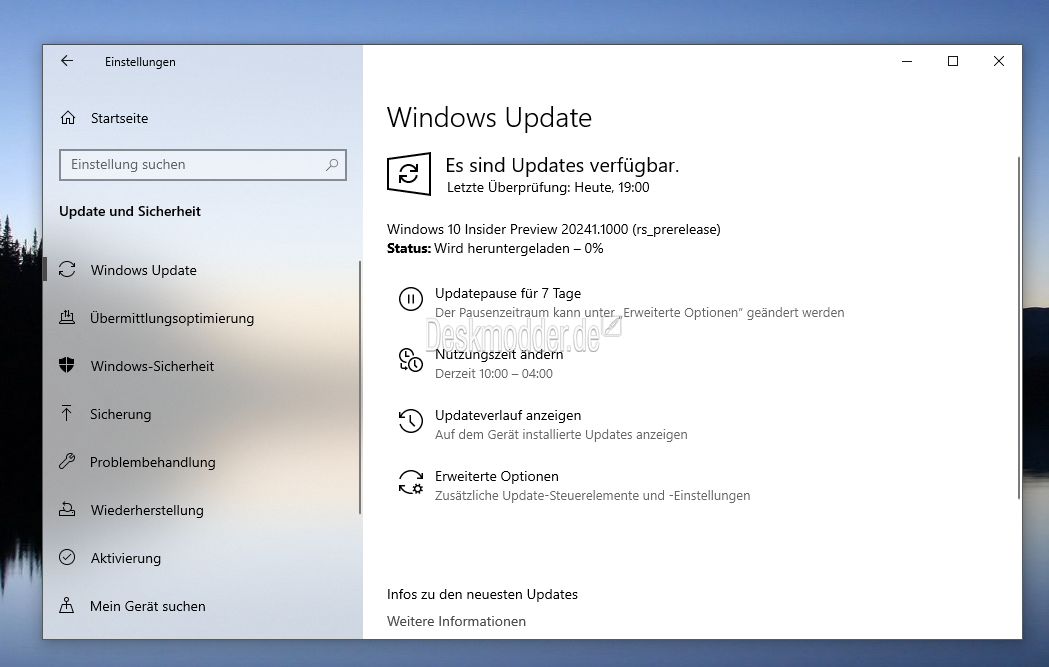Close the Einstellungen window
This screenshot has height=667, width=1049.
point(999,61)
